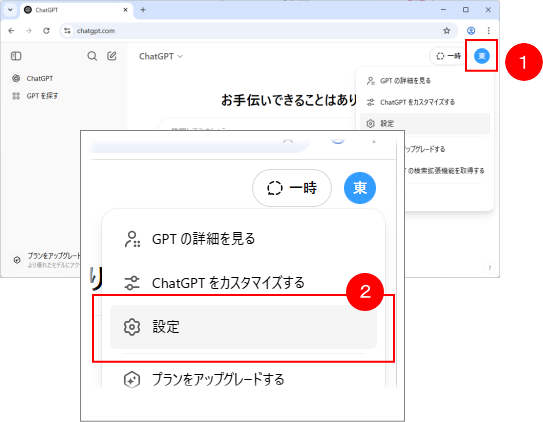Choose 設定 in the small browser menu

pos(425,124)
